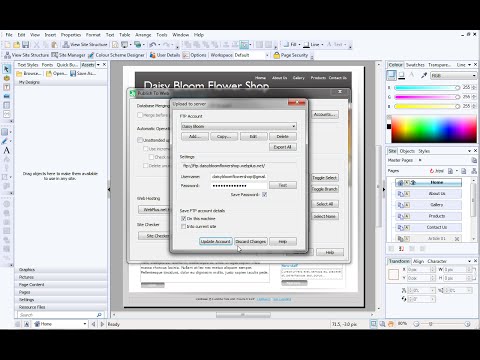Switch to the Objects tab
Viewport: 480px width, 360px height.
(x=407, y=151)
